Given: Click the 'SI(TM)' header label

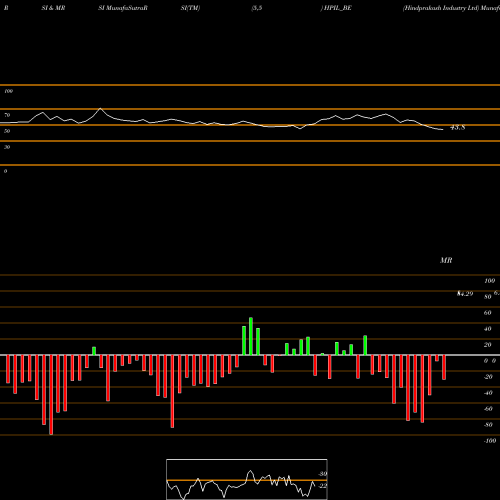Looking at the screenshot, I should click(190, 8).
